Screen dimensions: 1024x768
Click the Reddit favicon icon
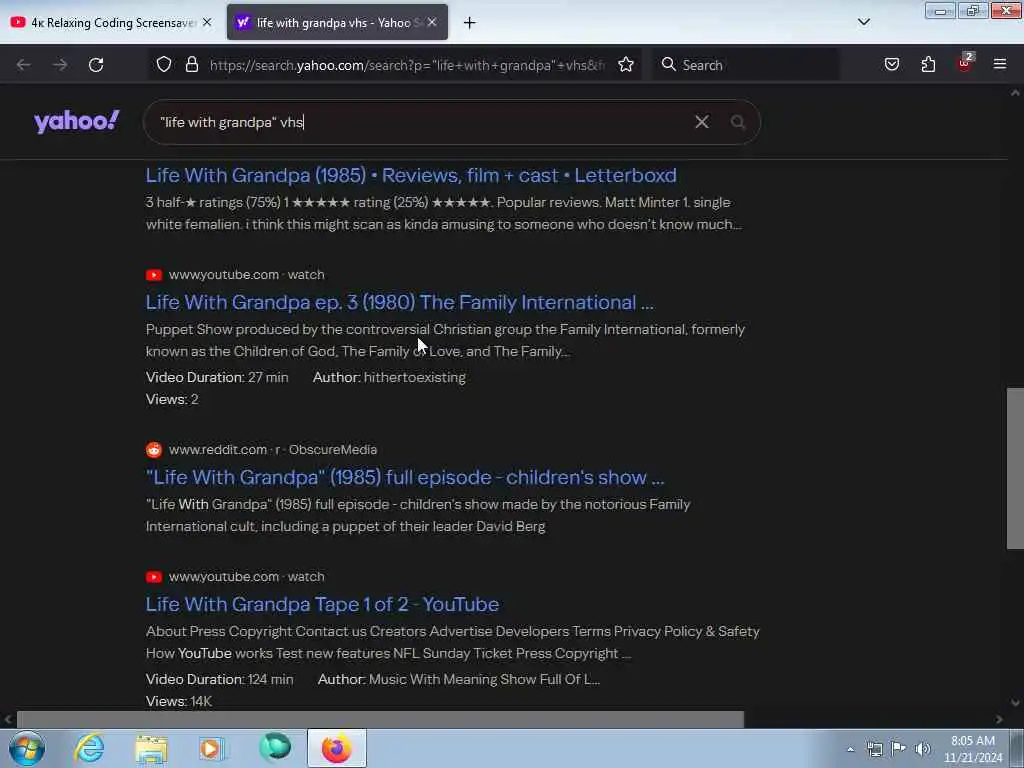coord(153,449)
